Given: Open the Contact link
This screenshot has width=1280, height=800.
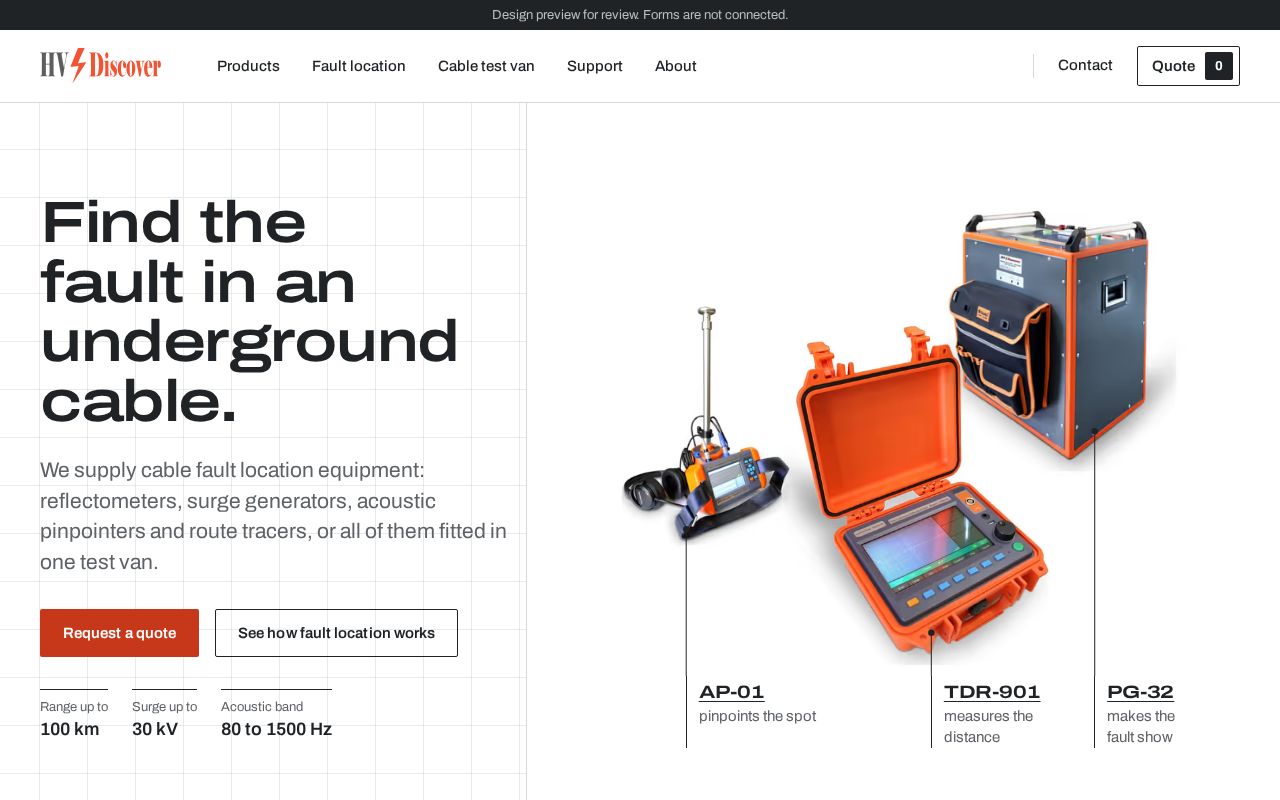Looking at the screenshot, I should click(1085, 65).
